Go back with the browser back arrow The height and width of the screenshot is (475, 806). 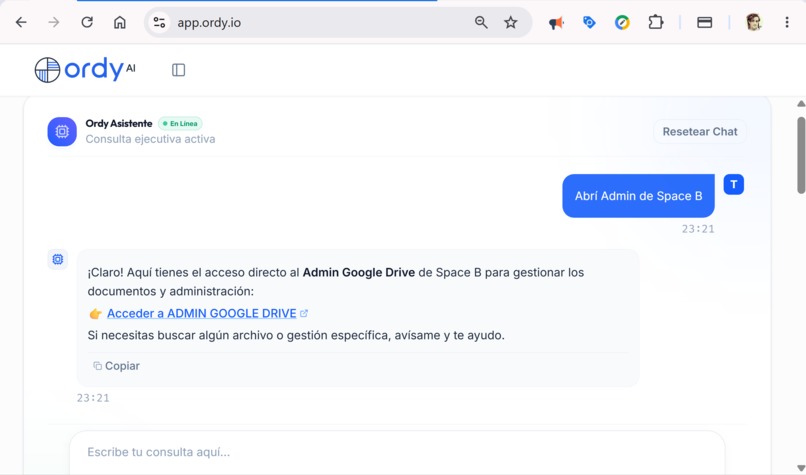coord(21,23)
